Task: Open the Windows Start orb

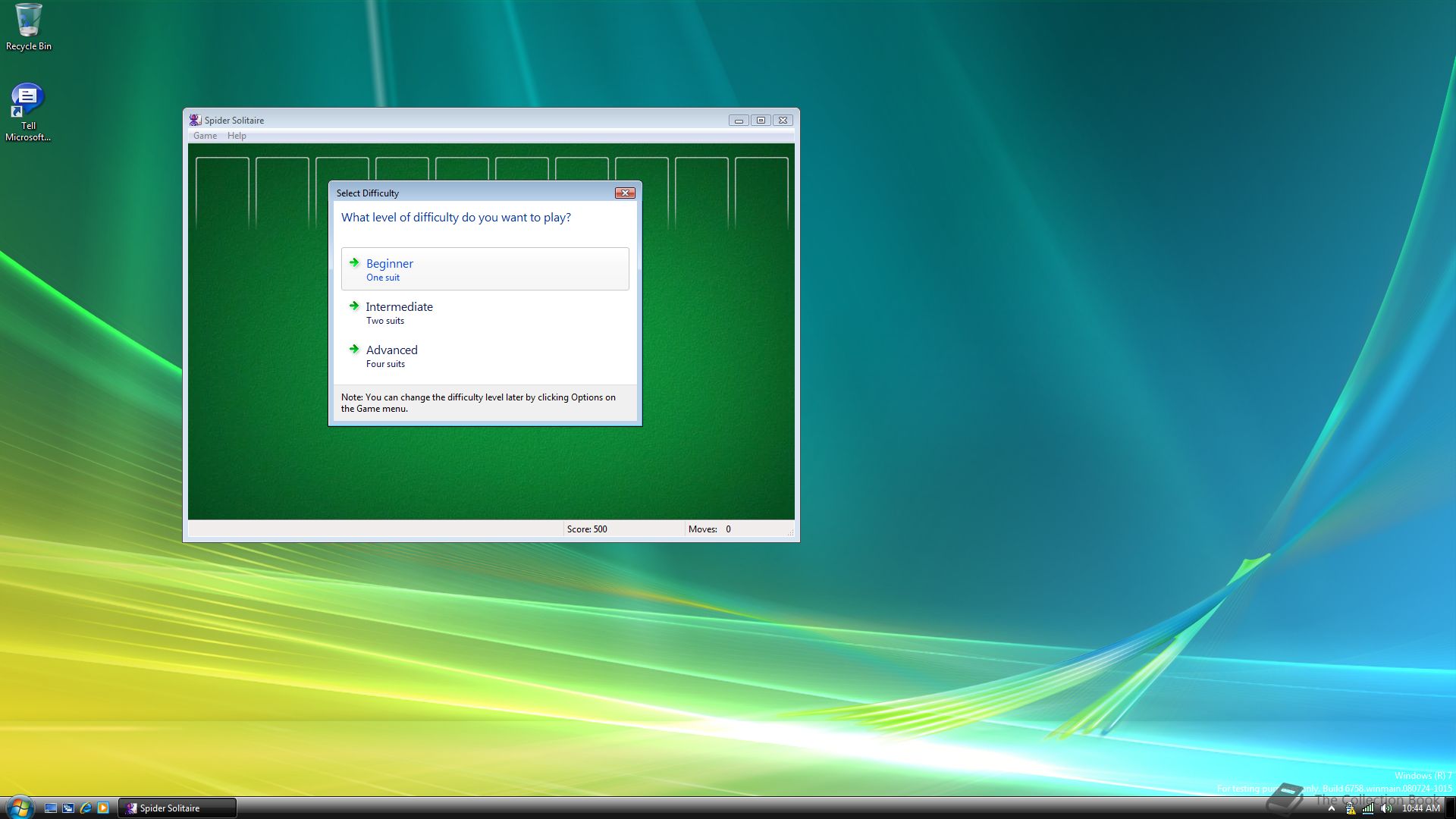Action: pos(19,807)
